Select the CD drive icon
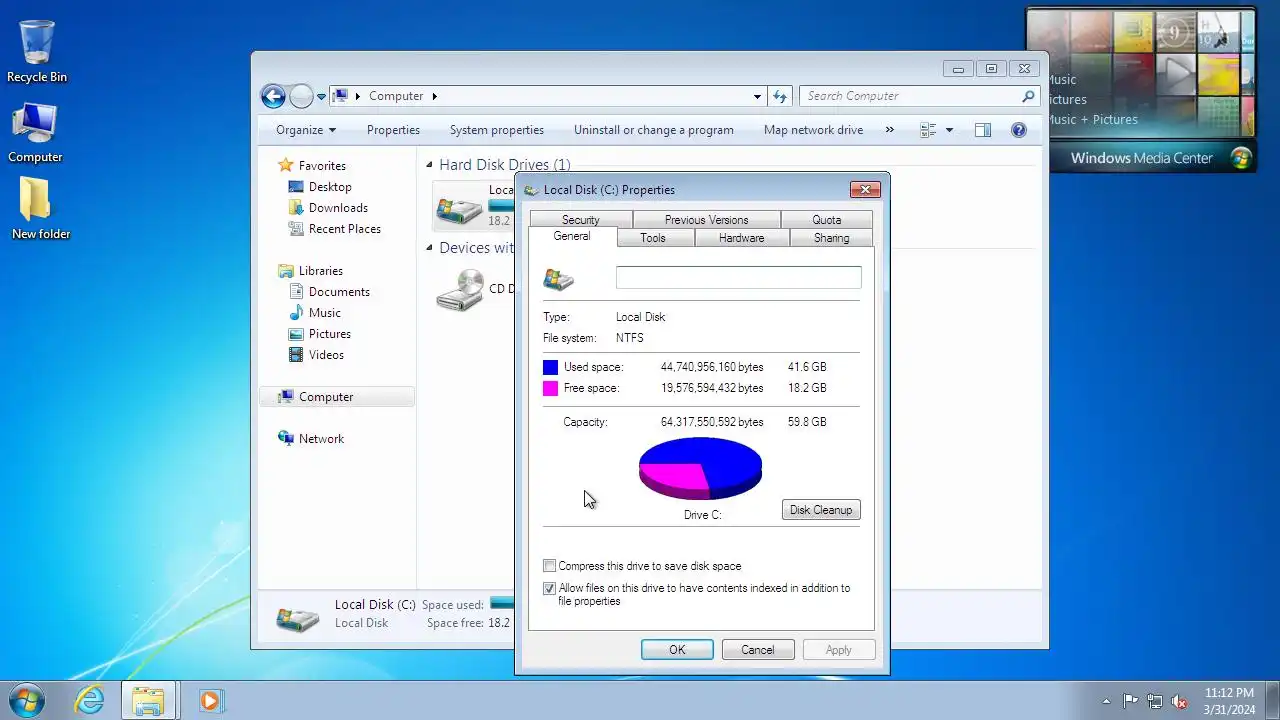Viewport: 1280px width, 720px height. [x=460, y=290]
